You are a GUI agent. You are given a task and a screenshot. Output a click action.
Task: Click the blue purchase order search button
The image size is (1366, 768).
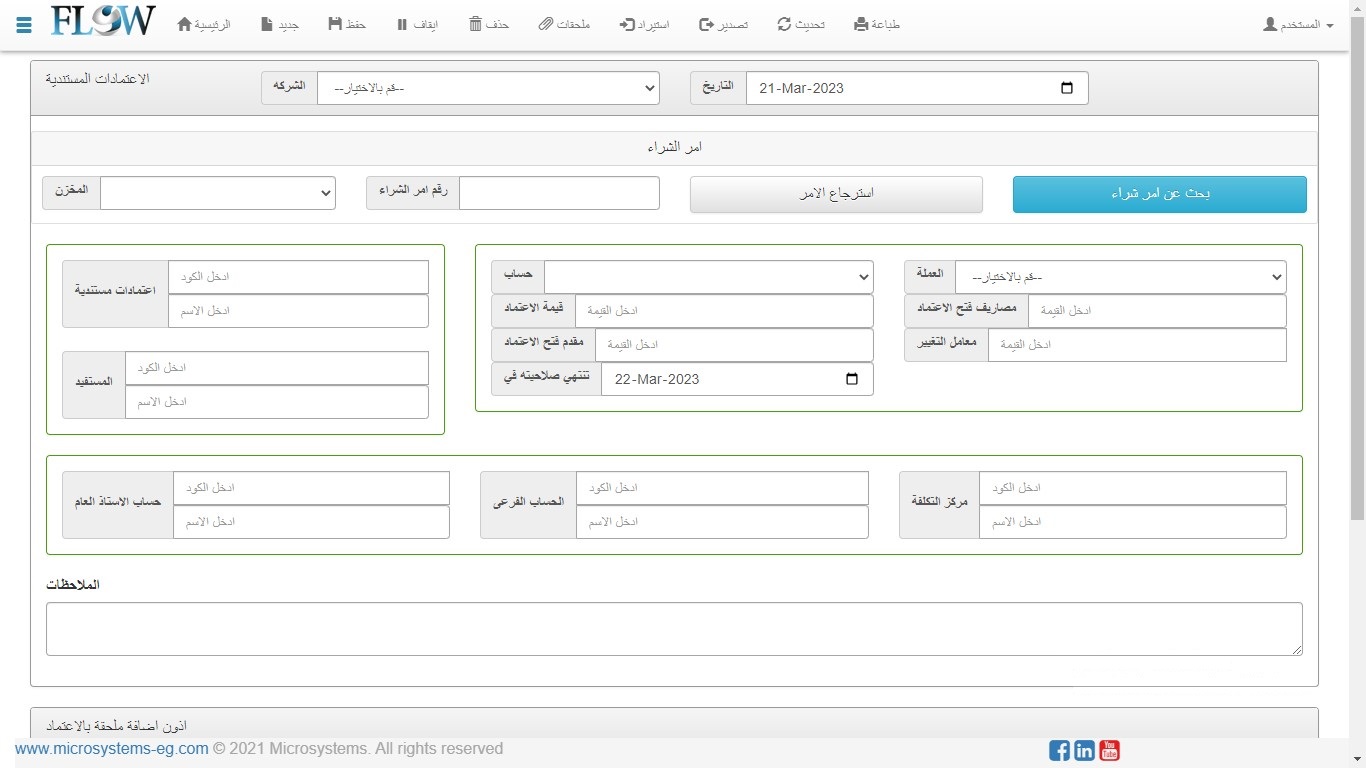[1159, 194]
